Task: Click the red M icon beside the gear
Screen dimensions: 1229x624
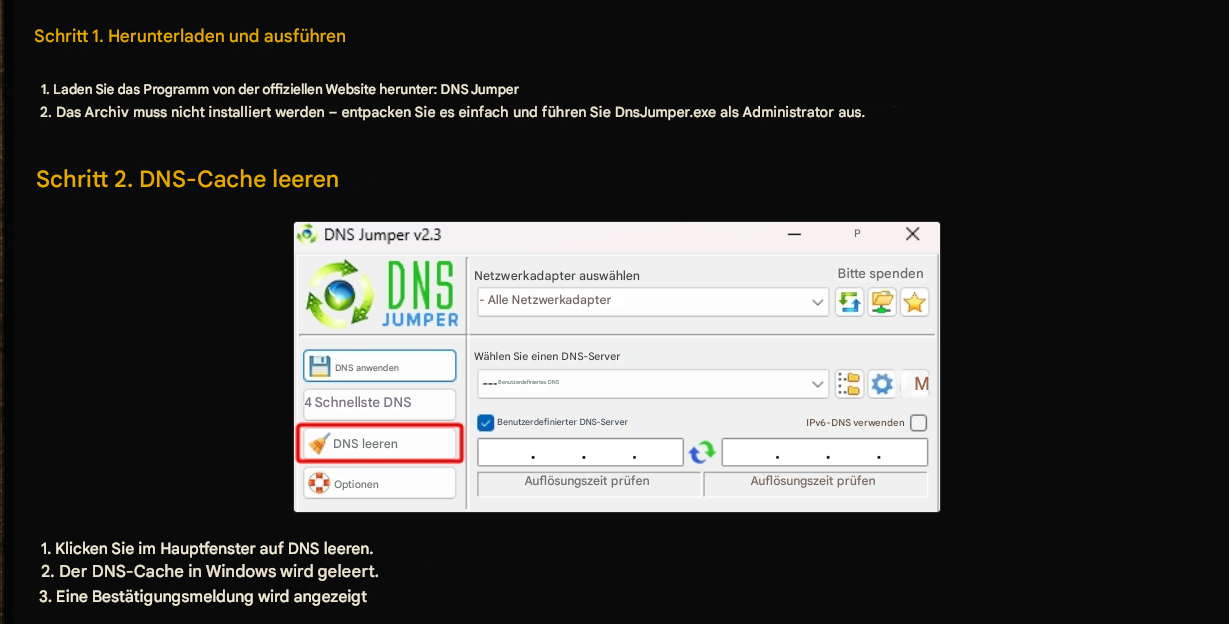Action: click(921, 384)
